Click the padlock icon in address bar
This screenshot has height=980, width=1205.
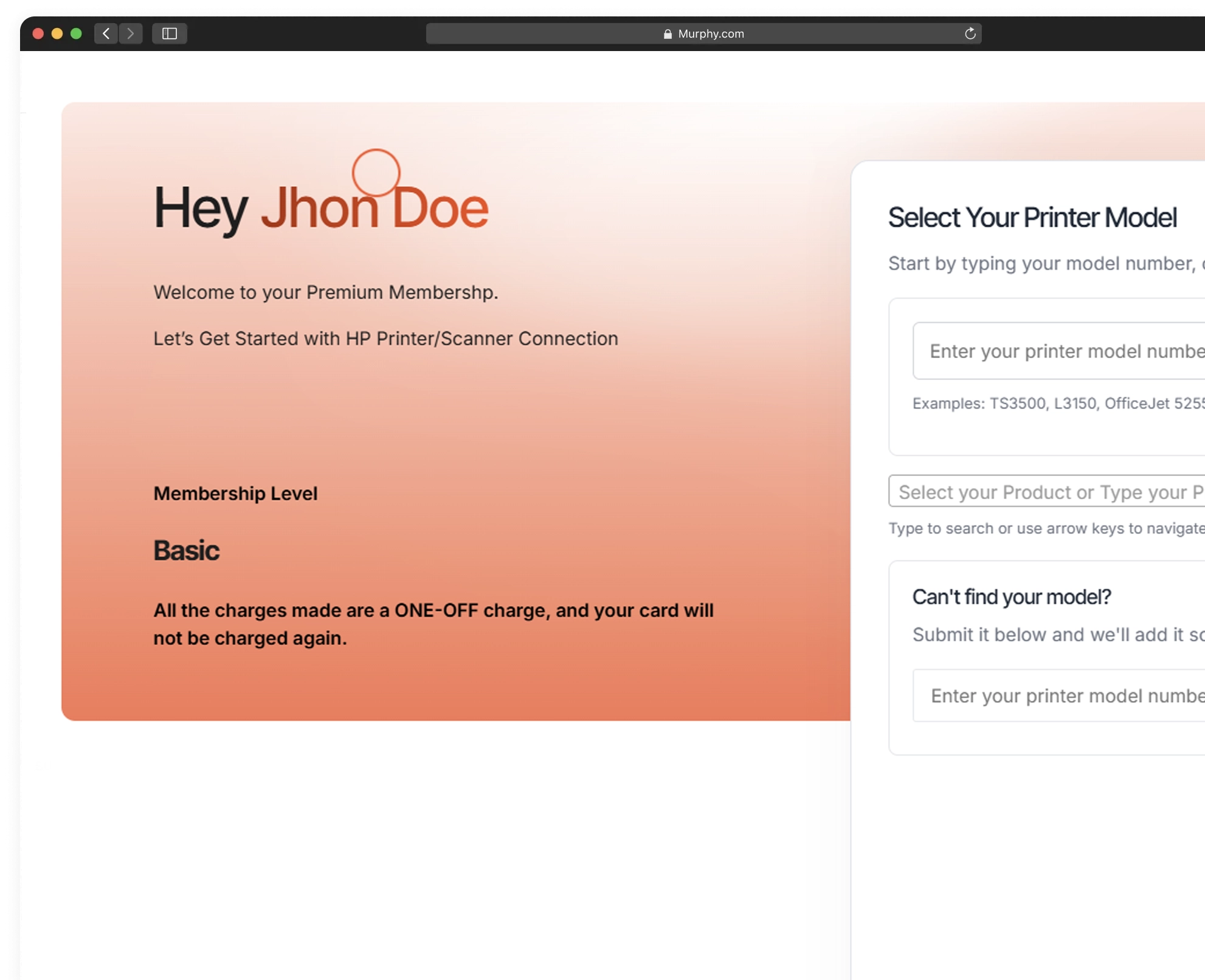point(668,34)
